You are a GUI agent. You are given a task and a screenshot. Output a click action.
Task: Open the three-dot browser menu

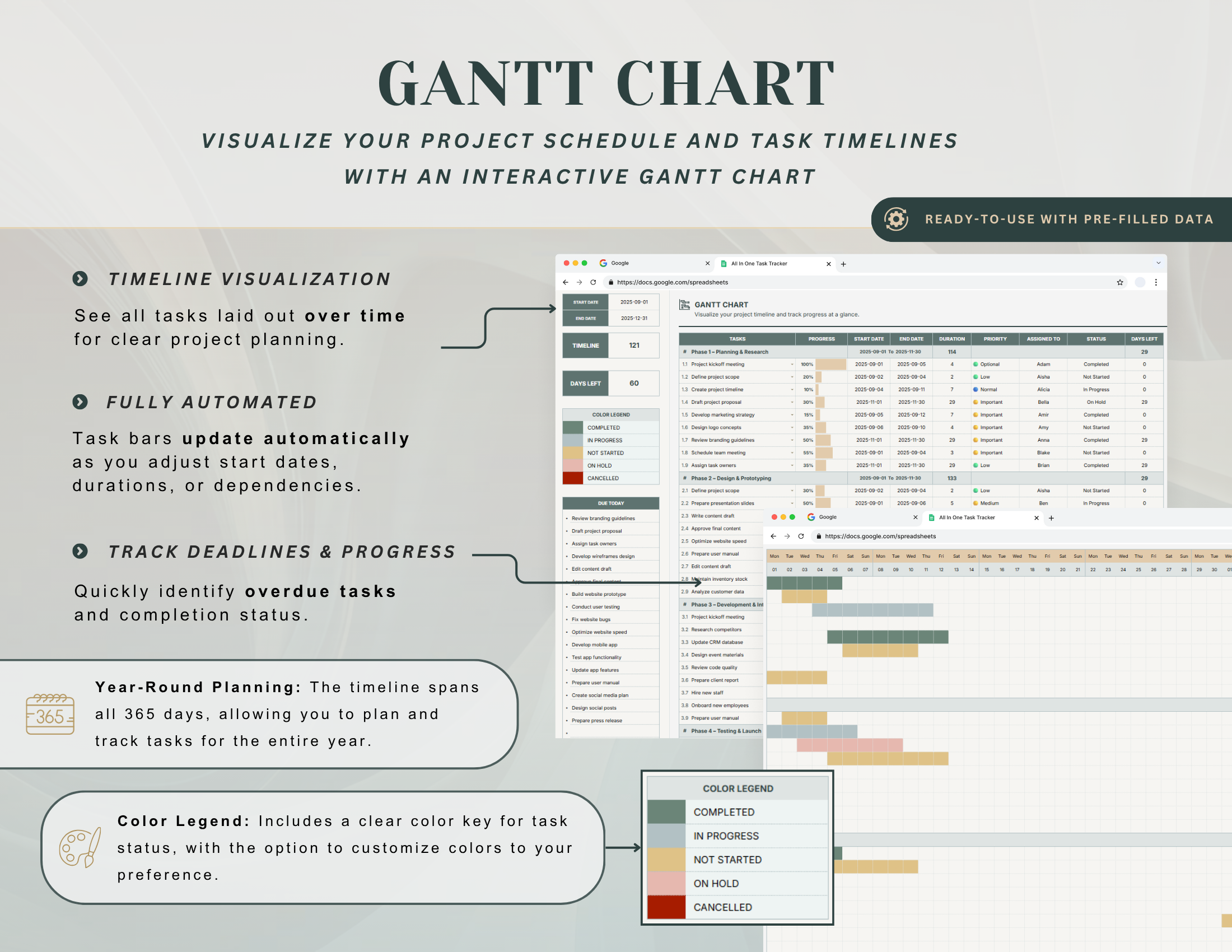1156,283
